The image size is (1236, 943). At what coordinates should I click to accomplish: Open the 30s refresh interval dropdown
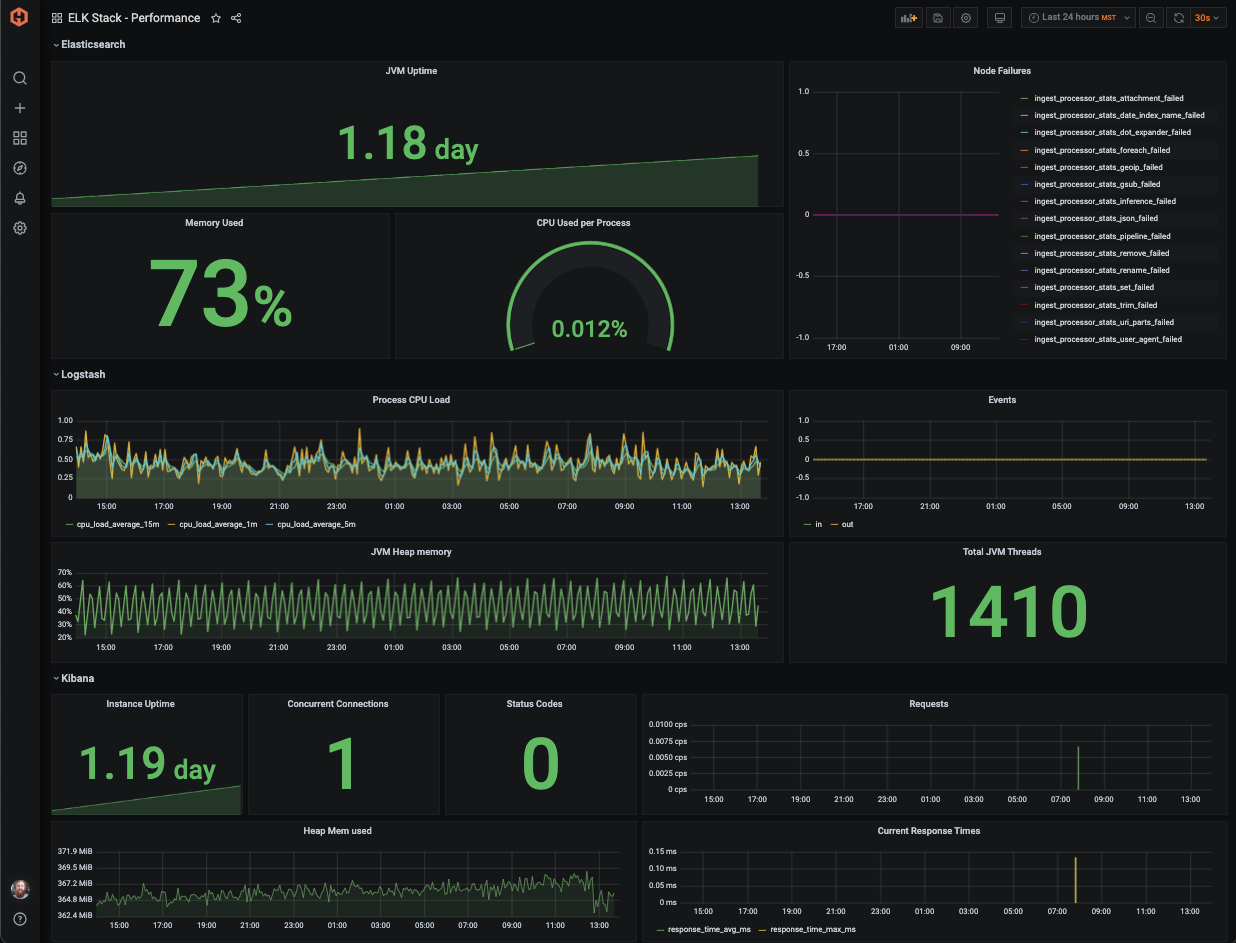tap(1208, 18)
